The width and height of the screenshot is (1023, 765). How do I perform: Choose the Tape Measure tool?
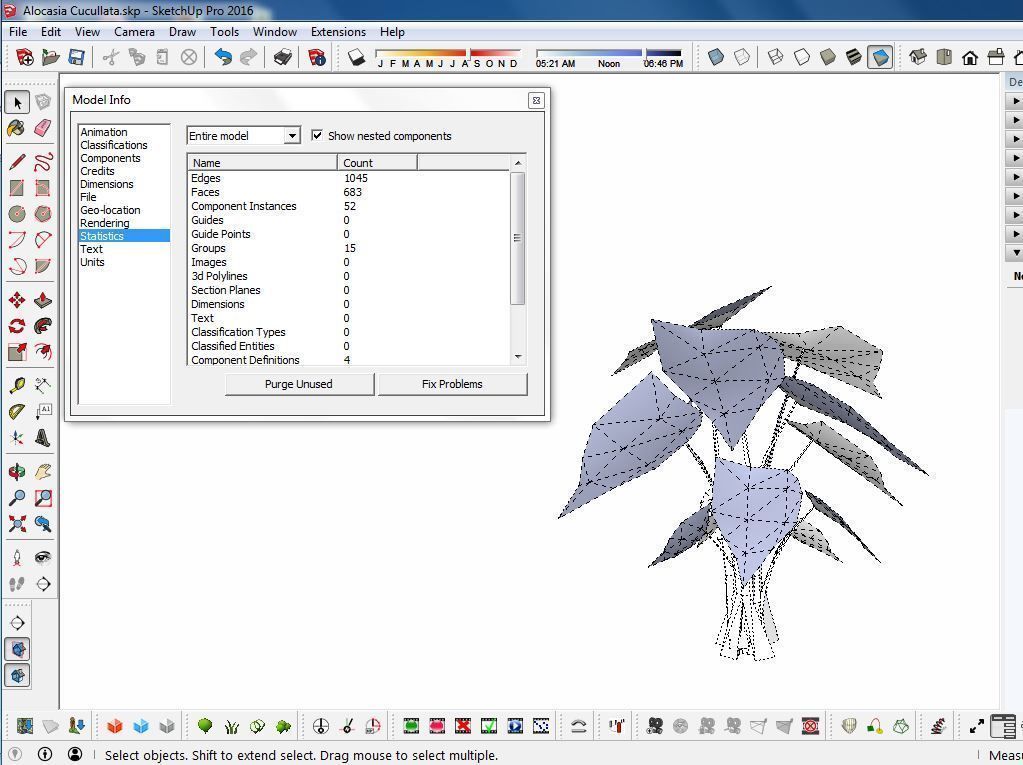[x=17, y=385]
